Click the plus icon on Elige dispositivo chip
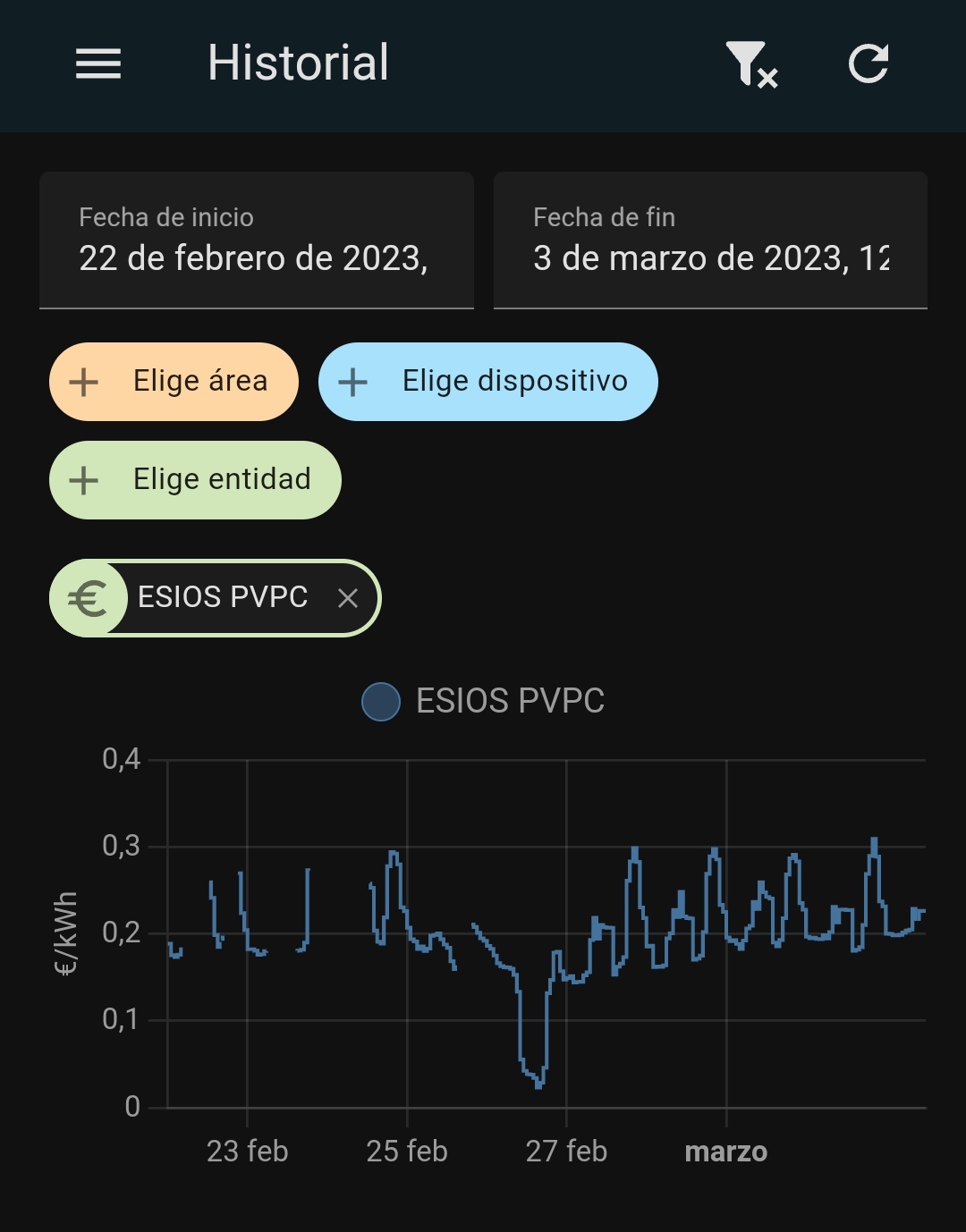 coord(352,382)
